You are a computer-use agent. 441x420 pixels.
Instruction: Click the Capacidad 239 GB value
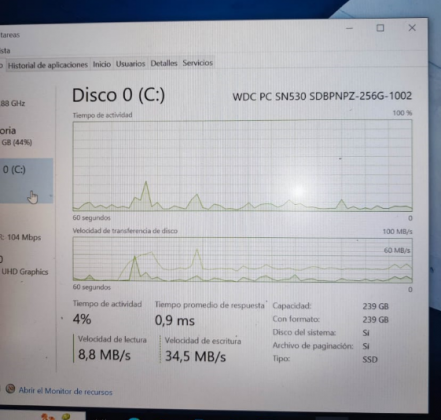[375, 306]
